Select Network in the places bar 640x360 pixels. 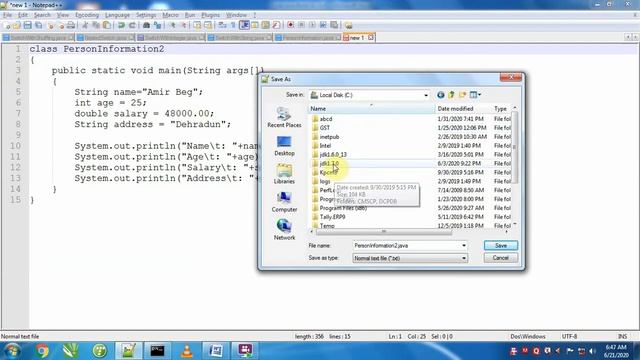pyautogui.click(x=284, y=230)
